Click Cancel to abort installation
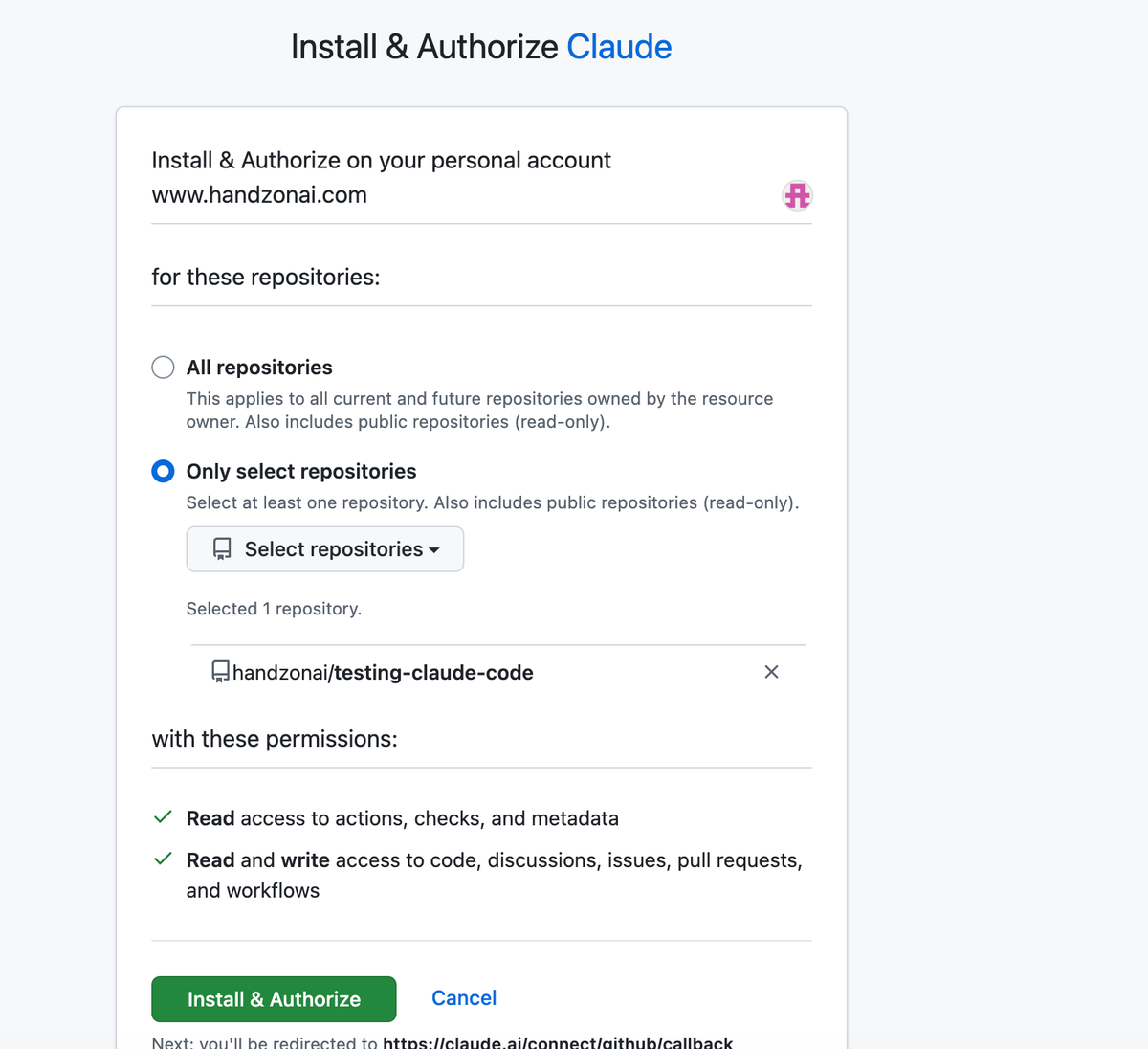 463,998
